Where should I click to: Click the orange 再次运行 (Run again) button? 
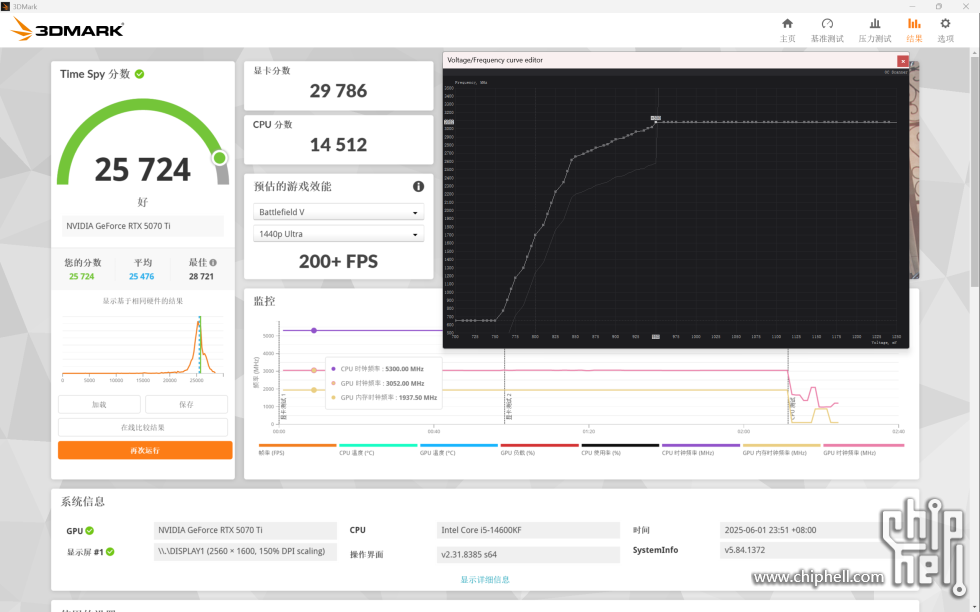[x=145, y=450]
